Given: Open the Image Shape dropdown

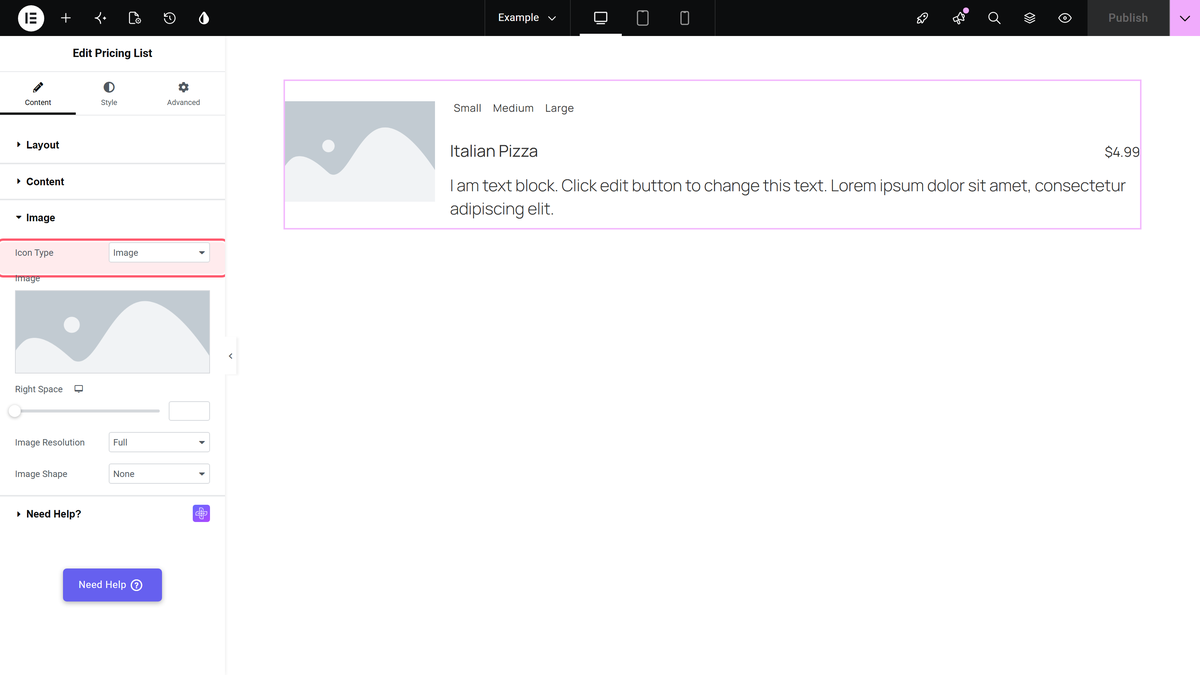Looking at the screenshot, I should tap(159, 474).
